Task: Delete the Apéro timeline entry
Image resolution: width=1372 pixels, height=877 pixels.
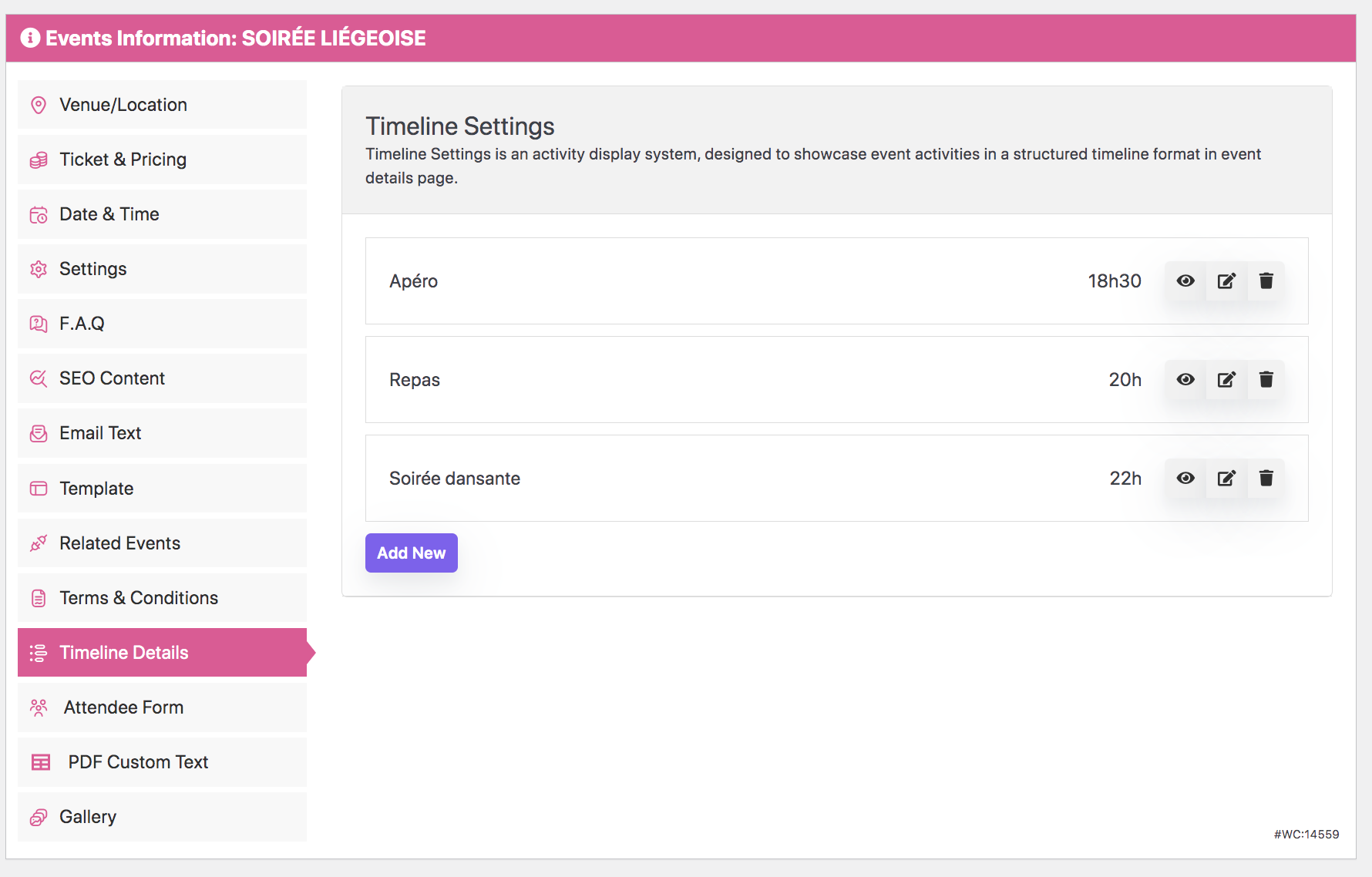Action: (1266, 281)
